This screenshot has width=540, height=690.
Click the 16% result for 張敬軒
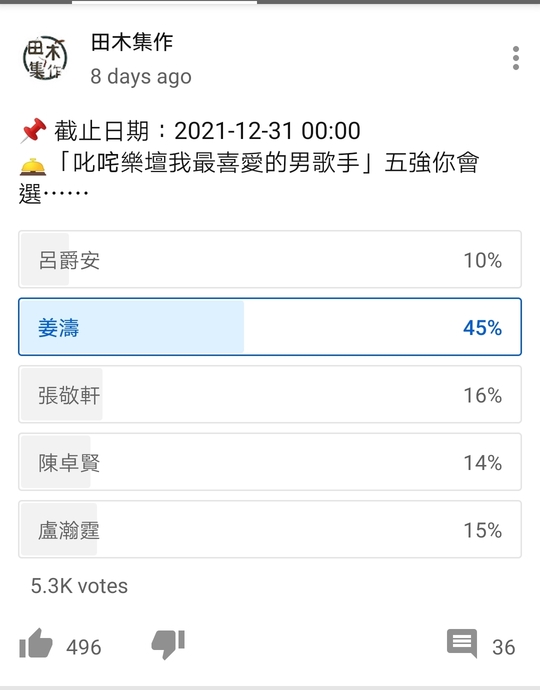pyautogui.click(x=482, y=395)
